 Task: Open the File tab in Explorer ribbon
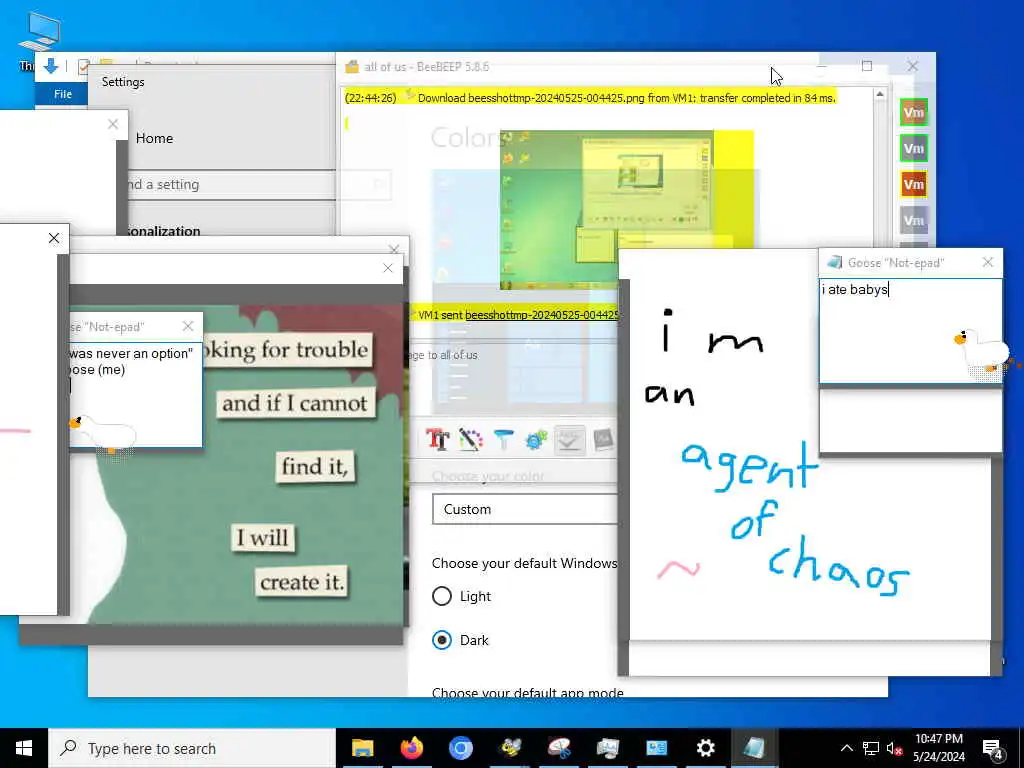point(63,94)
